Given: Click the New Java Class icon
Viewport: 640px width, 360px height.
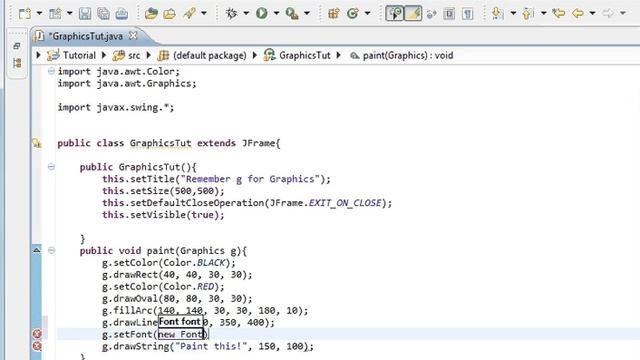Looking at the screenshot, I should [353, 13].
